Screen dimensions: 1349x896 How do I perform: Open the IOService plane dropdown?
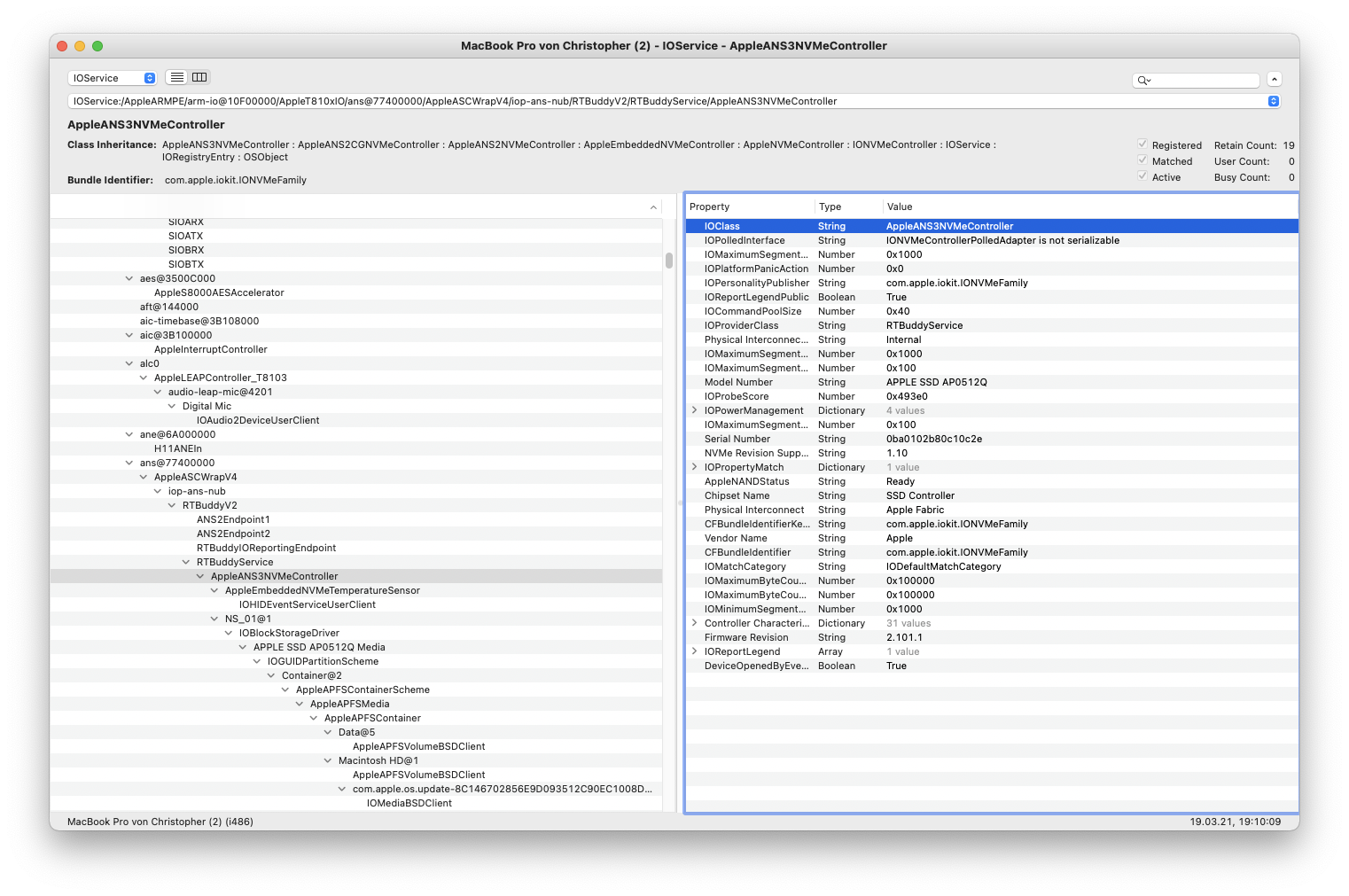point(113,78)
